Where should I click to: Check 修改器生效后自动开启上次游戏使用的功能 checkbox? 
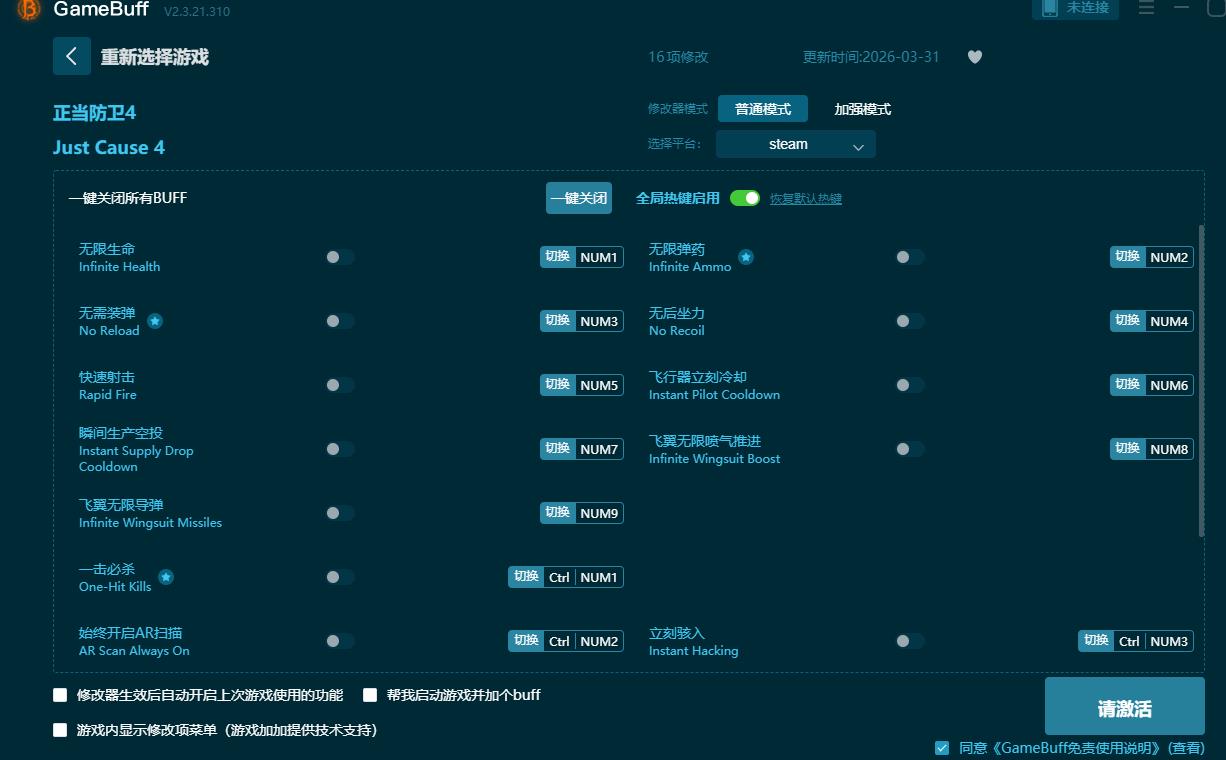point(60,695)
